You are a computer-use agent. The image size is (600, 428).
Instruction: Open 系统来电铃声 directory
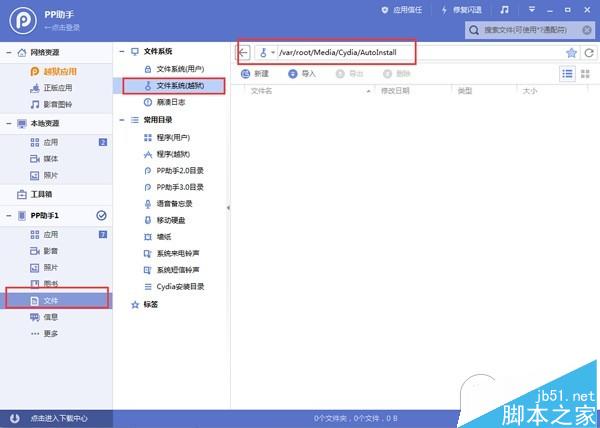point(171,253)
